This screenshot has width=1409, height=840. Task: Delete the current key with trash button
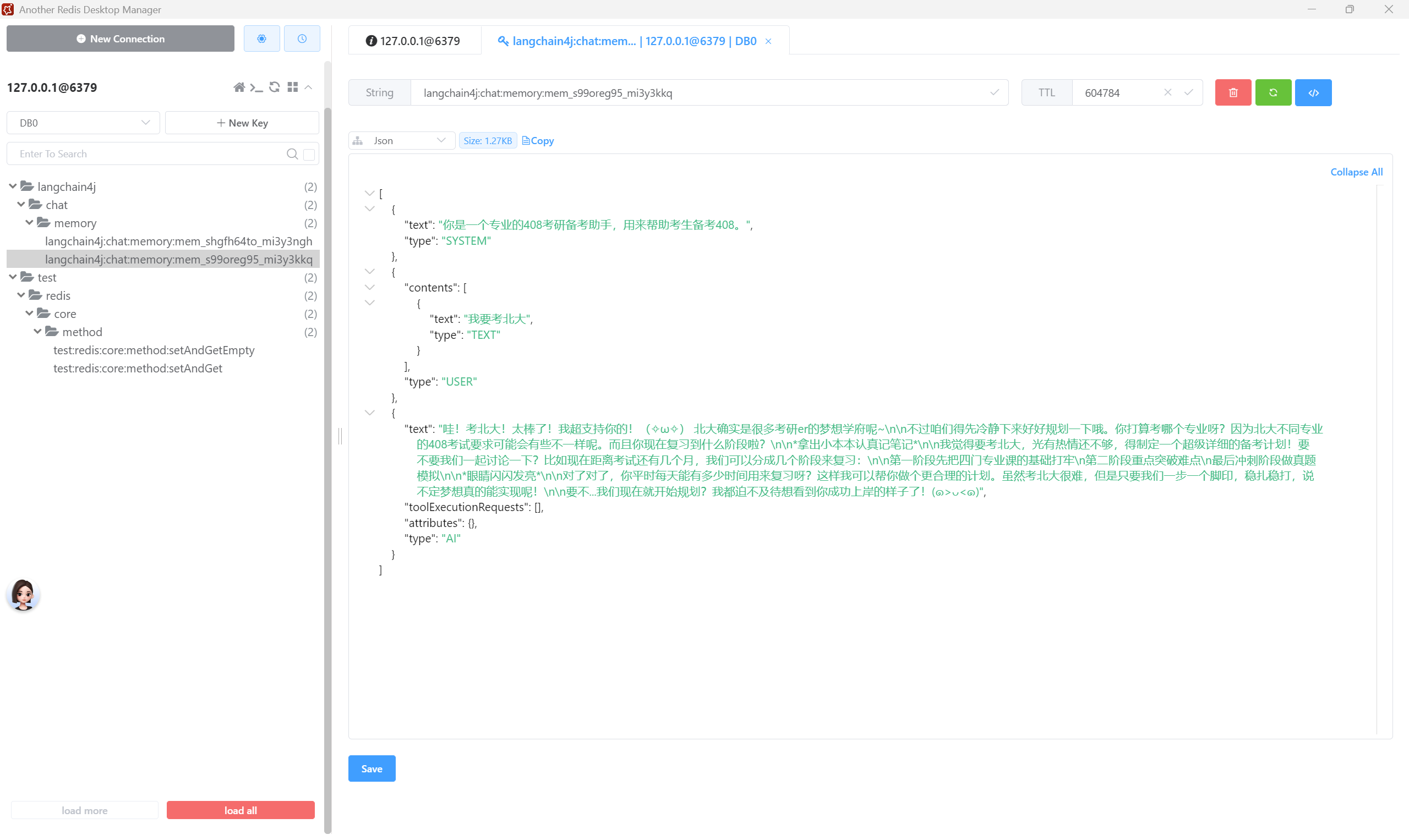pyautogui.click(x=1233, y=93)
